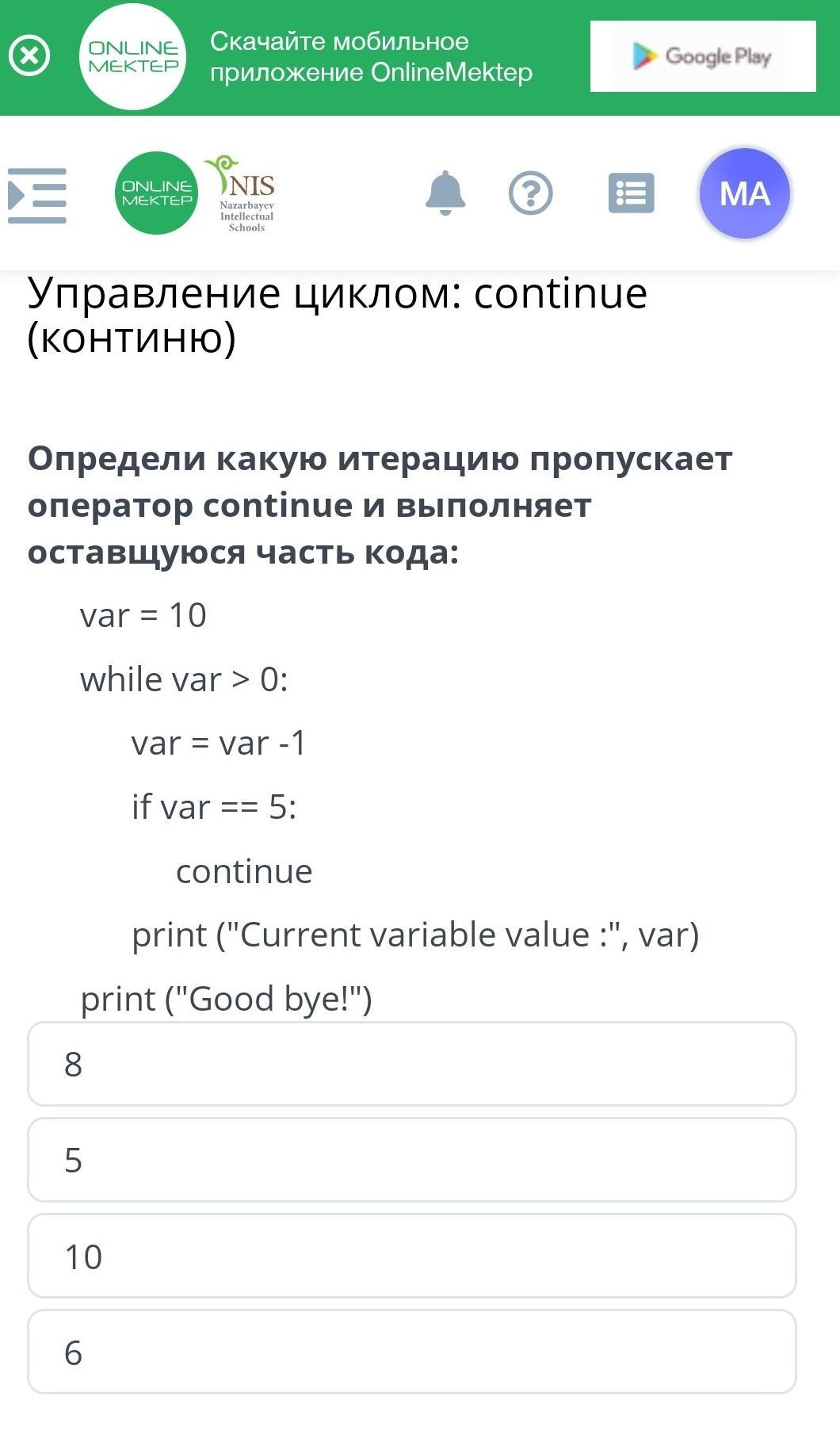Select answer option 8

point(412,1064)
